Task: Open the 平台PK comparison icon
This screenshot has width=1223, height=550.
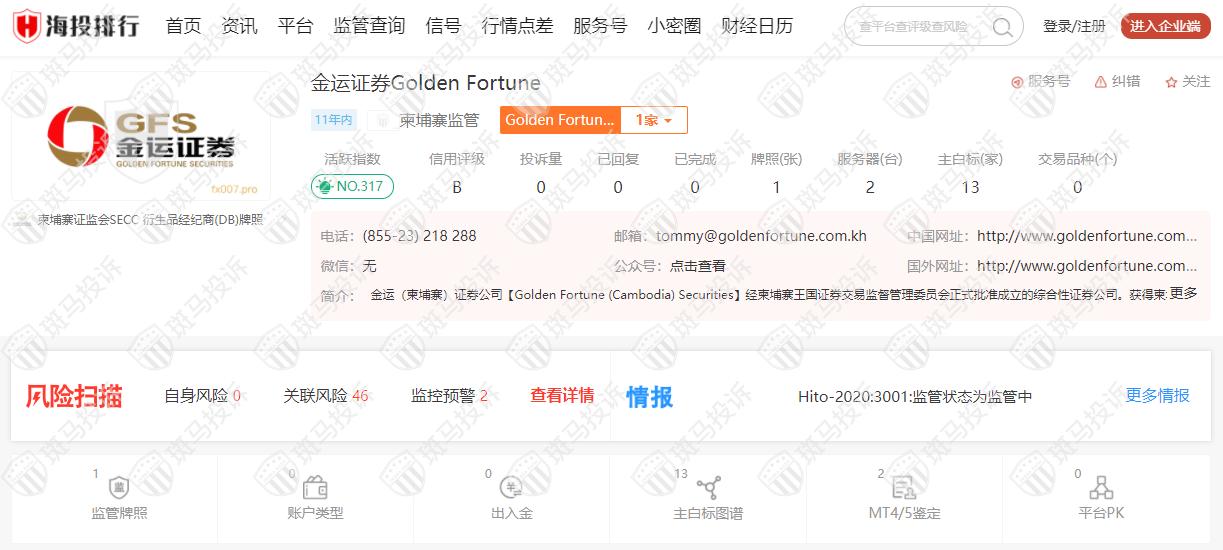Action: 1101,488
